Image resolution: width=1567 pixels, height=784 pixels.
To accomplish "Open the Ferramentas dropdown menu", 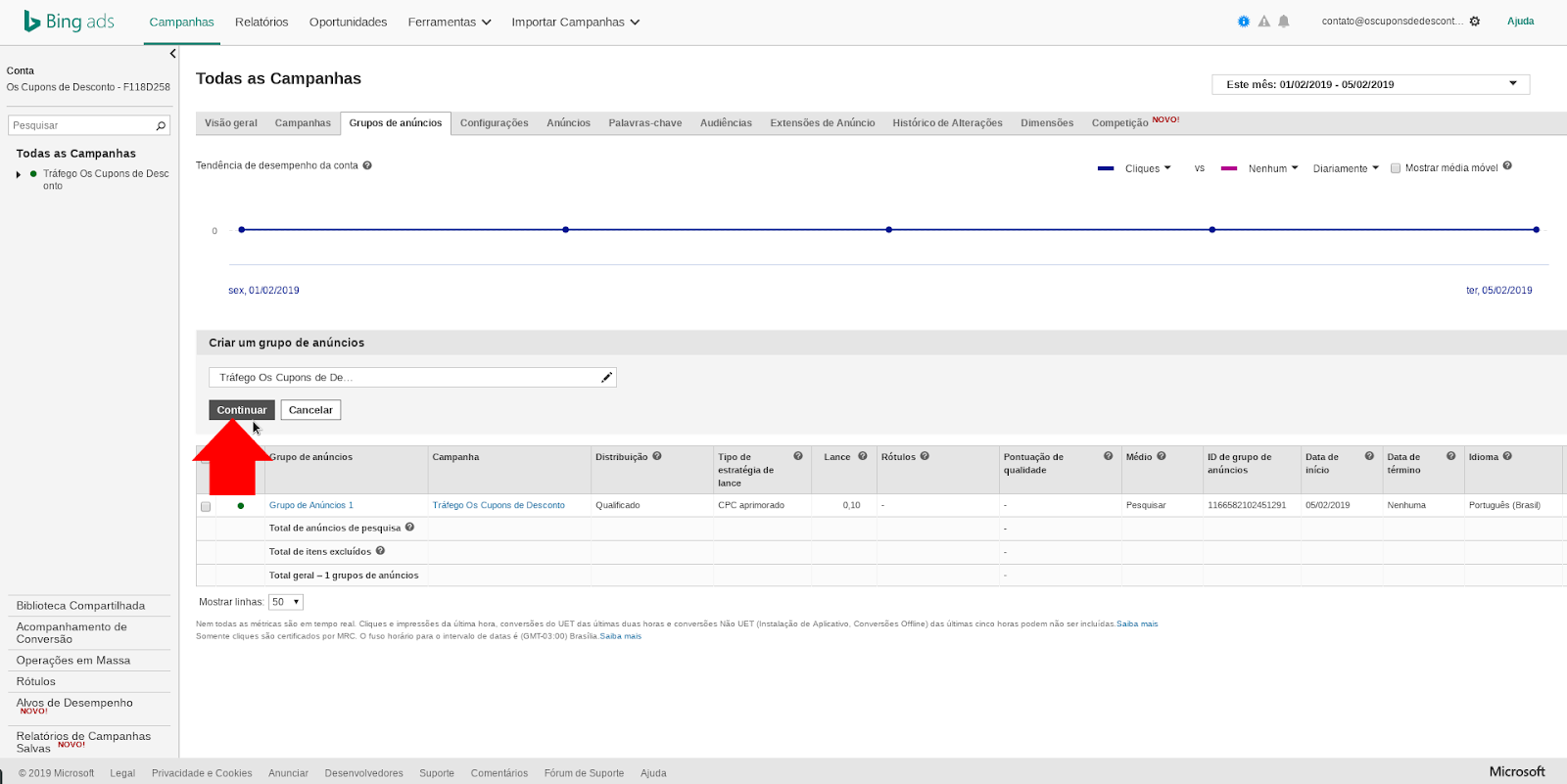I will point(450,22).
